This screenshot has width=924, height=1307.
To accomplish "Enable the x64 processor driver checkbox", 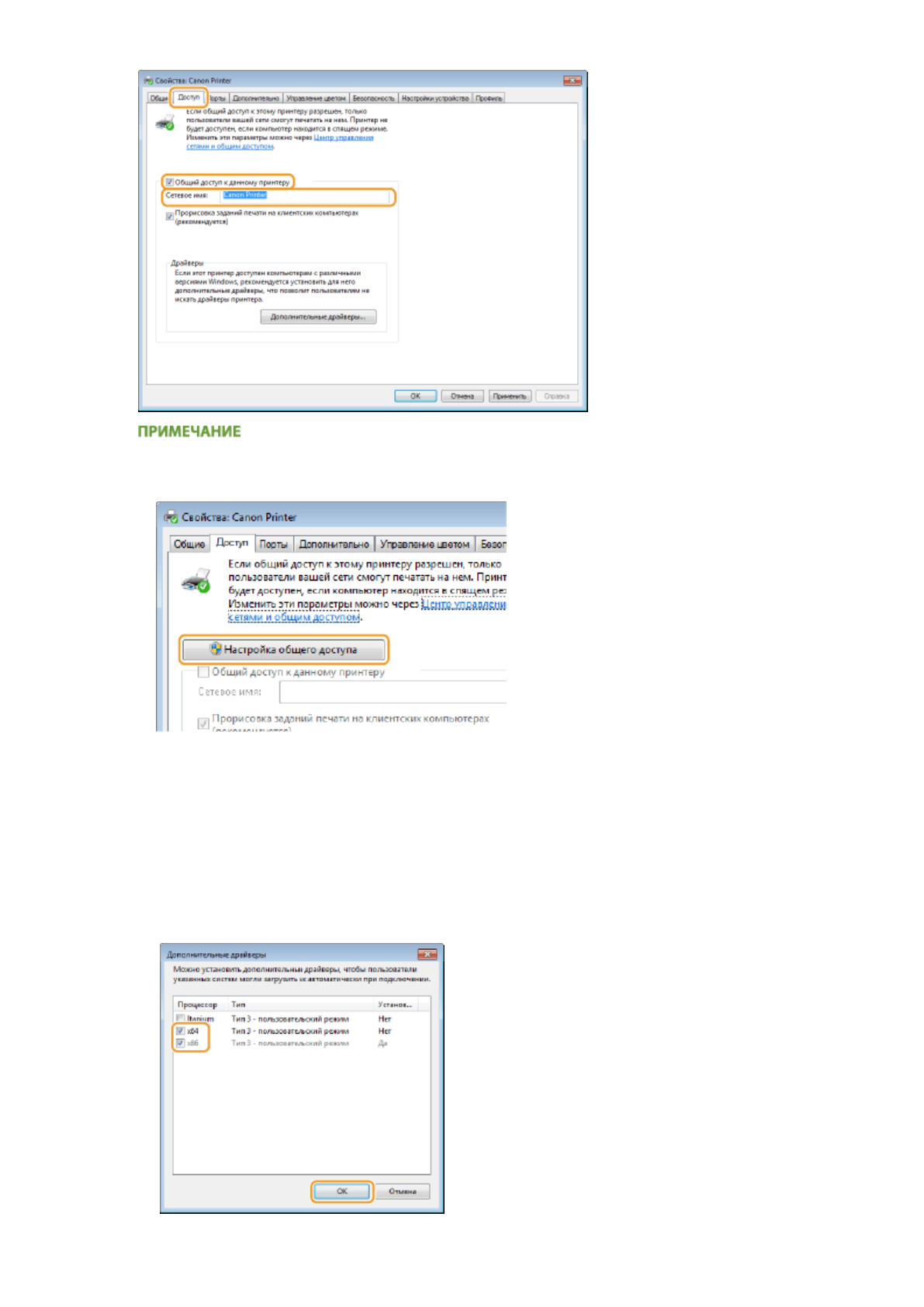I will coord(181,1031).
